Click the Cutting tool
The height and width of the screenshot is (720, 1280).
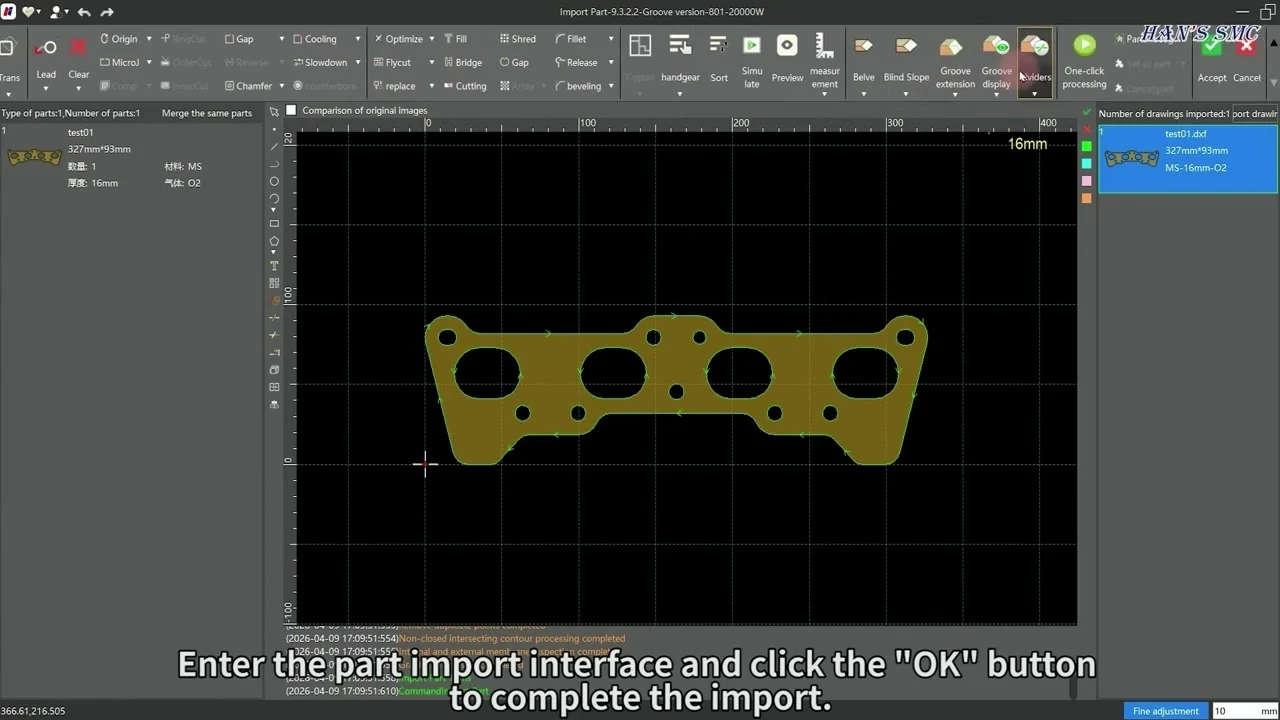tap(464, 86)
